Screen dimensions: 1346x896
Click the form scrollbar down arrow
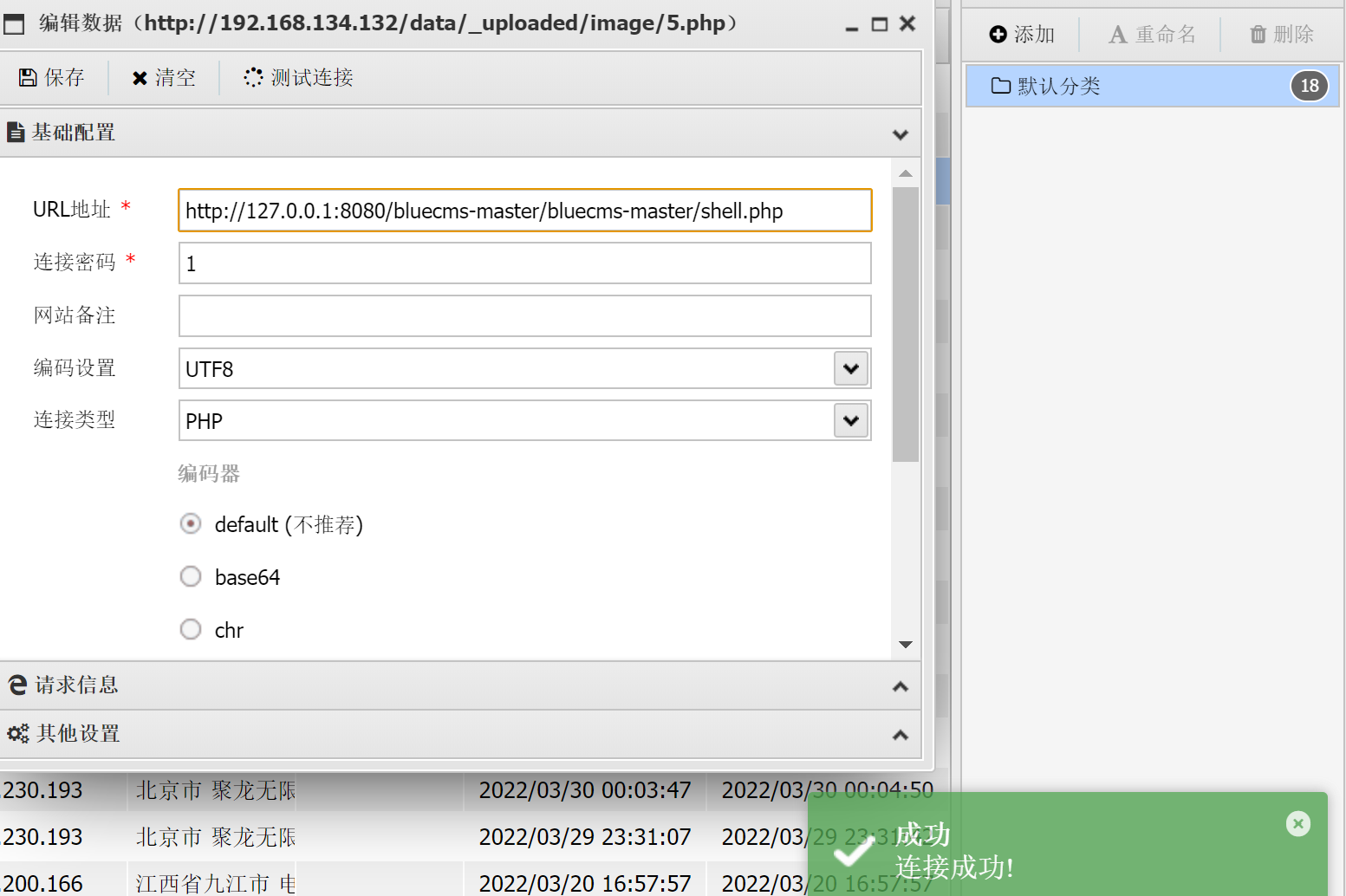coord(906,645)
